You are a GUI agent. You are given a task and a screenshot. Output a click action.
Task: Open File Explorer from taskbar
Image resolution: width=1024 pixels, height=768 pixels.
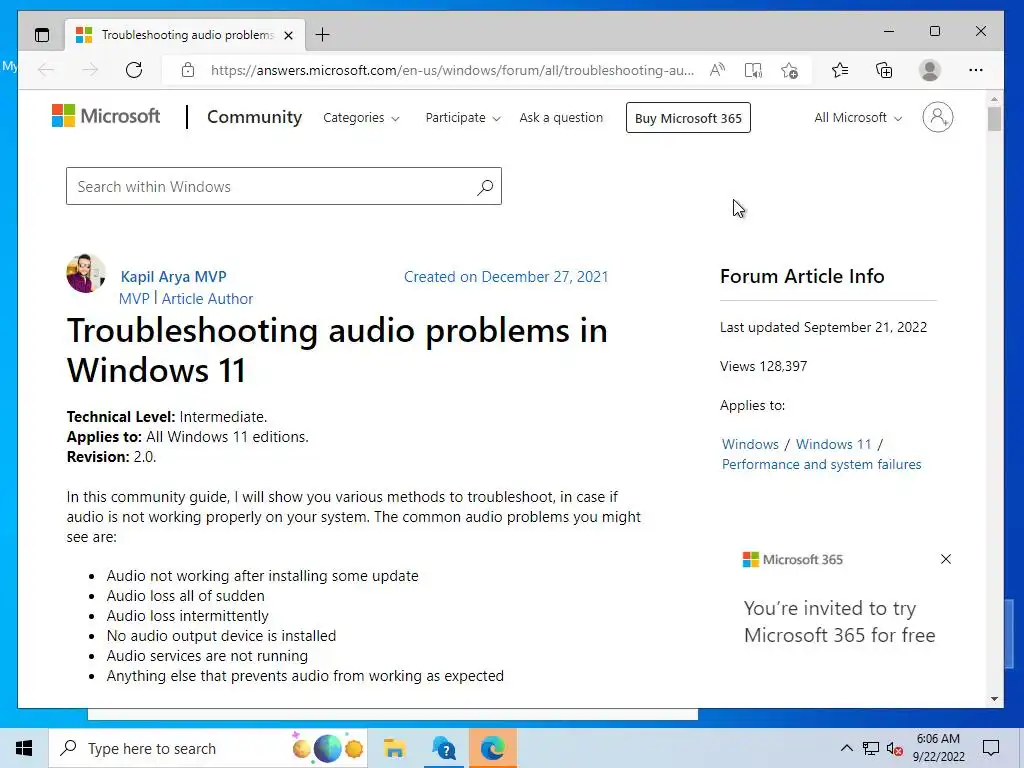click(394, 748)
